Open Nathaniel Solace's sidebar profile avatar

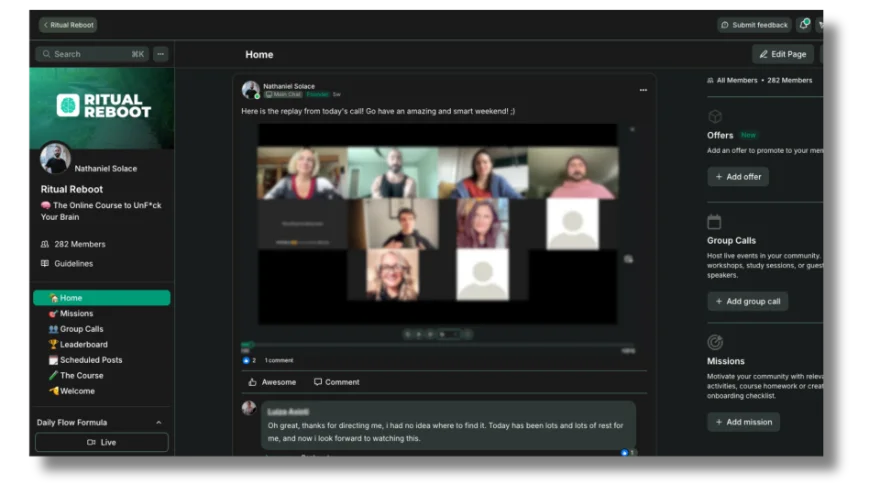click(55, 158)
